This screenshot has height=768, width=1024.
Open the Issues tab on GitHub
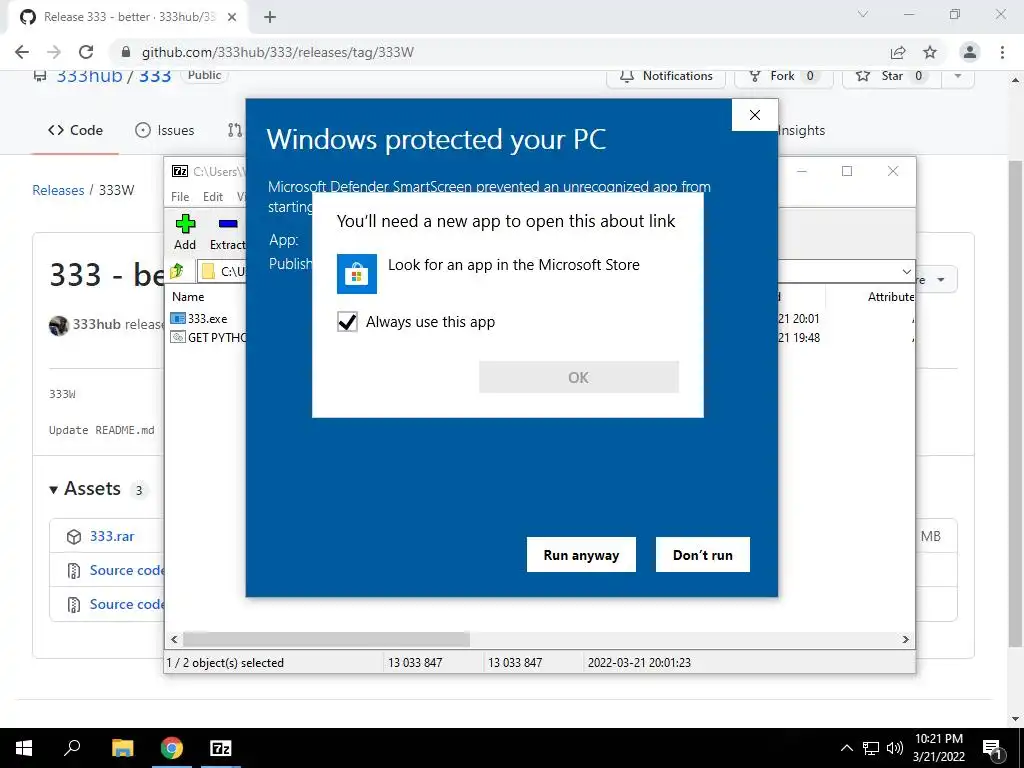(165, 130)
